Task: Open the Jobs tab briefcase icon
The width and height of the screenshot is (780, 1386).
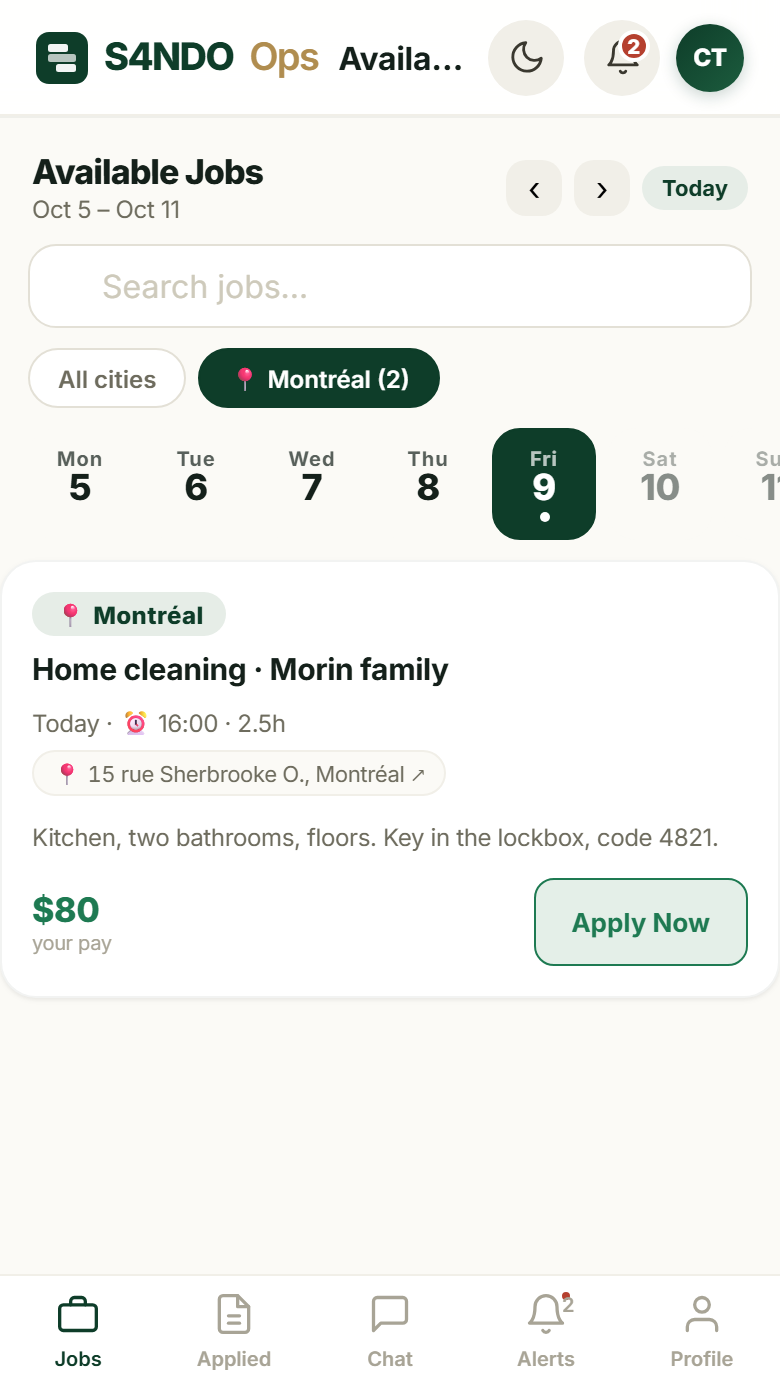Action: 78,1315
